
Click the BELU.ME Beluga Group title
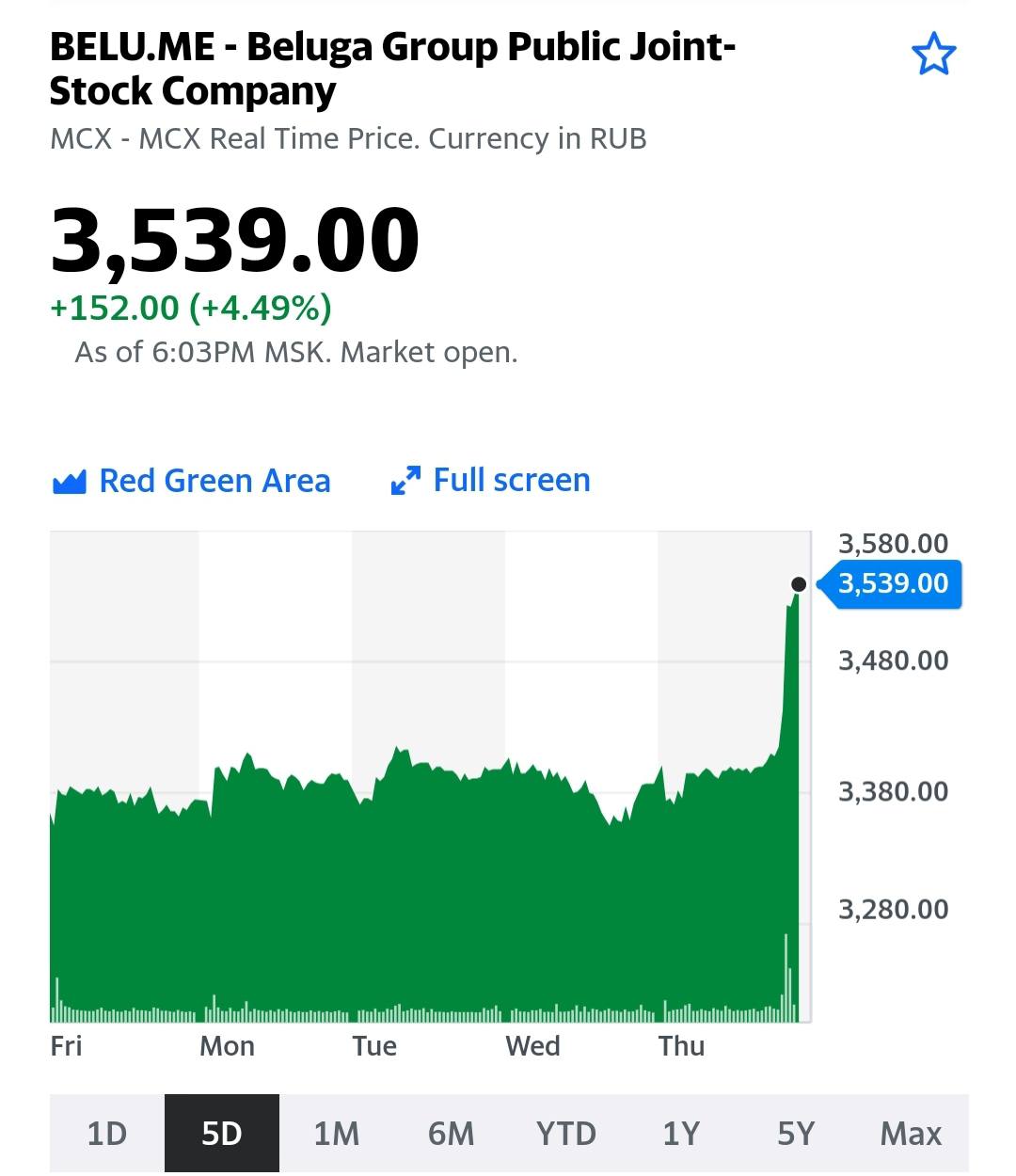pyautogui.click(x=392, y=69)
